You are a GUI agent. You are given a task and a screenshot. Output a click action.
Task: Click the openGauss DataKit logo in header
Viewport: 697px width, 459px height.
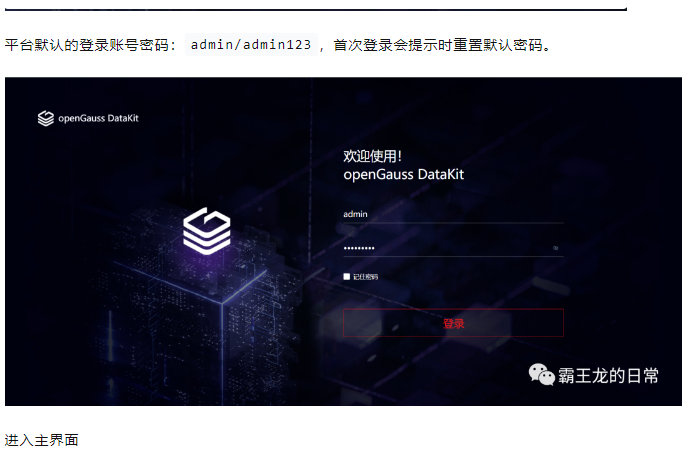click(x=88, y=118)
